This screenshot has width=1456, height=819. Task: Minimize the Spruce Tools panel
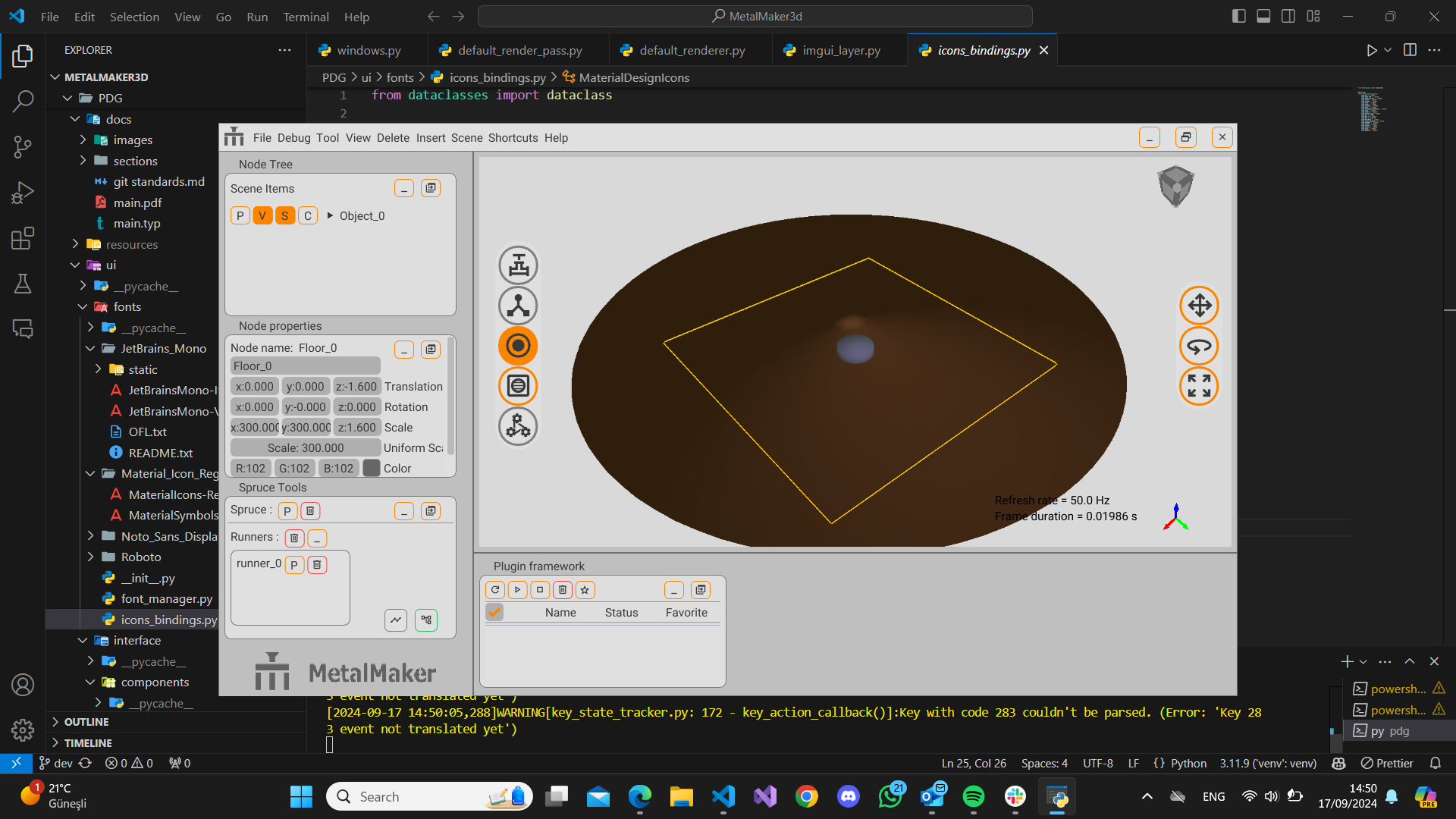pos(404,511)
